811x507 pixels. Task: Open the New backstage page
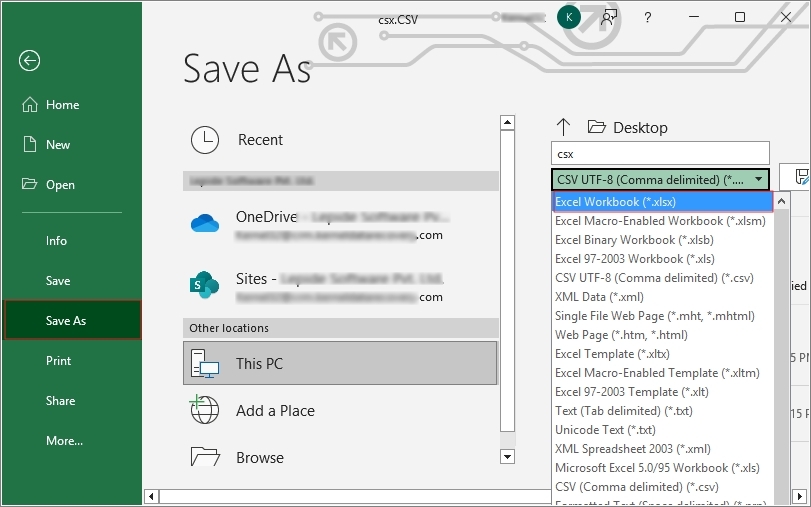pyautogui.click(x=72, y=144)
